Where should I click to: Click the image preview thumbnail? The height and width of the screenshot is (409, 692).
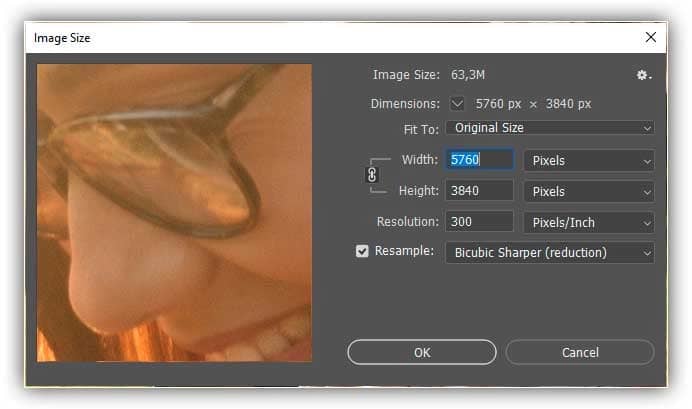point(174,213)
